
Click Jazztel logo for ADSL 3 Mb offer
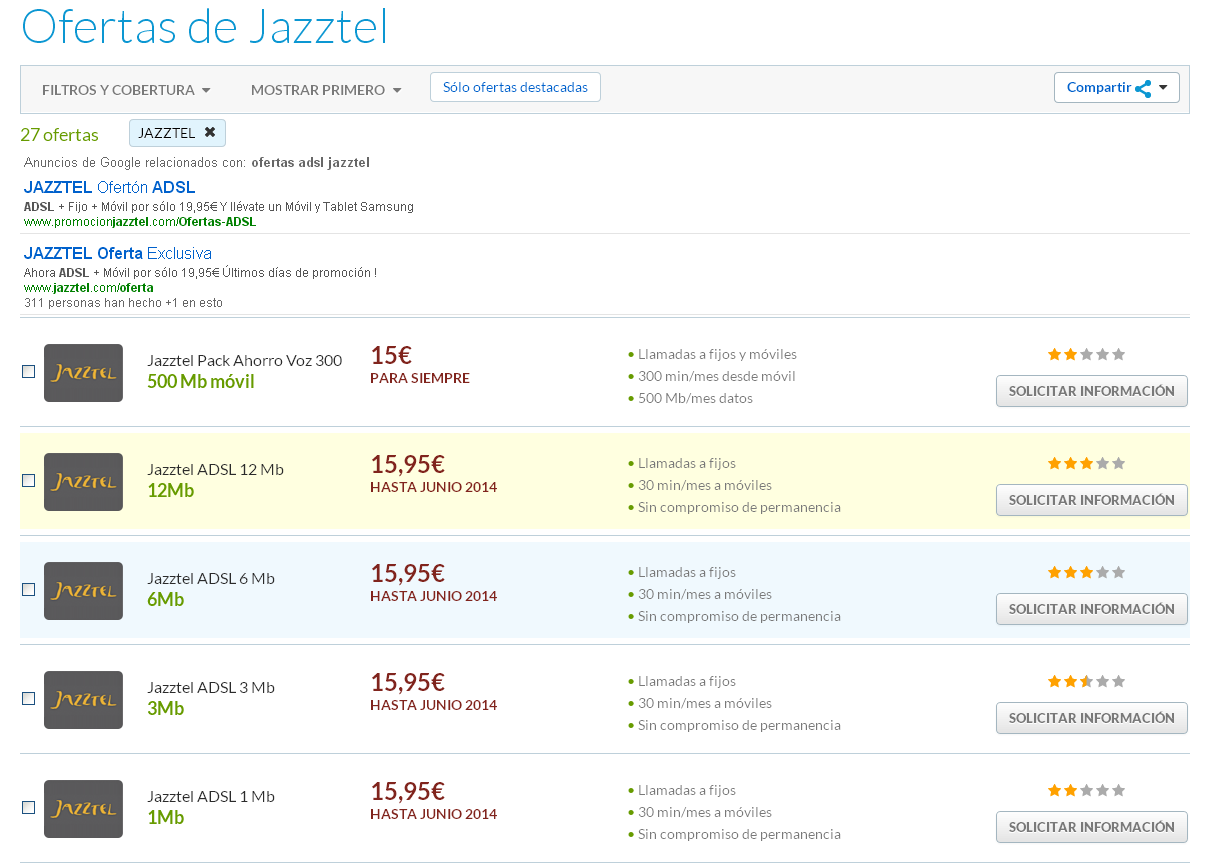click(x=83, y=700)
